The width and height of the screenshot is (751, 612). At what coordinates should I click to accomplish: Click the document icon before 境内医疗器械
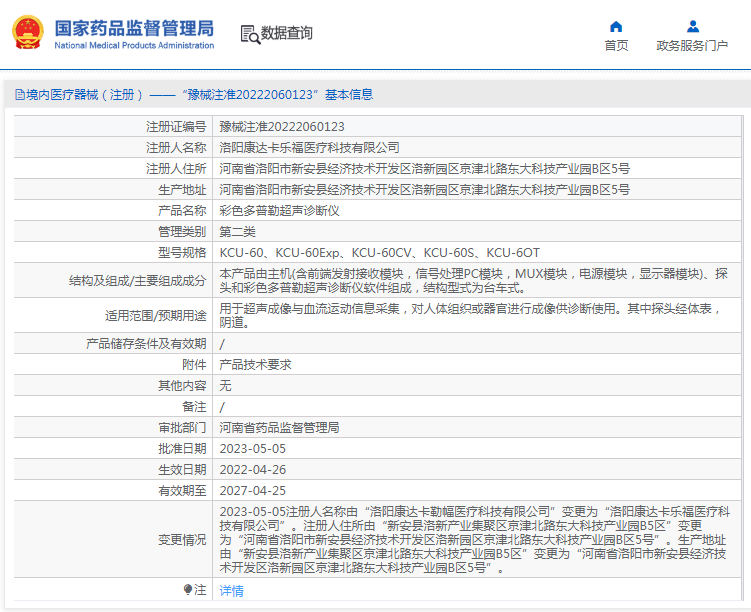click(20, 95)
